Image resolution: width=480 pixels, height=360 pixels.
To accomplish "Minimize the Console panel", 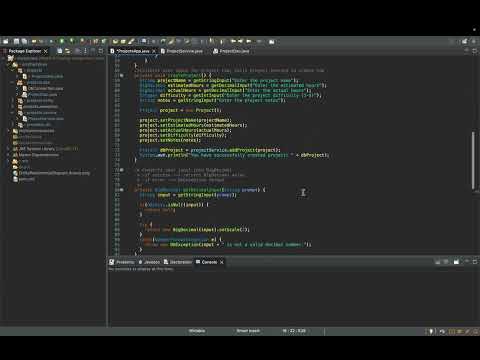I will pyautogui.click(x=467, y=262).
